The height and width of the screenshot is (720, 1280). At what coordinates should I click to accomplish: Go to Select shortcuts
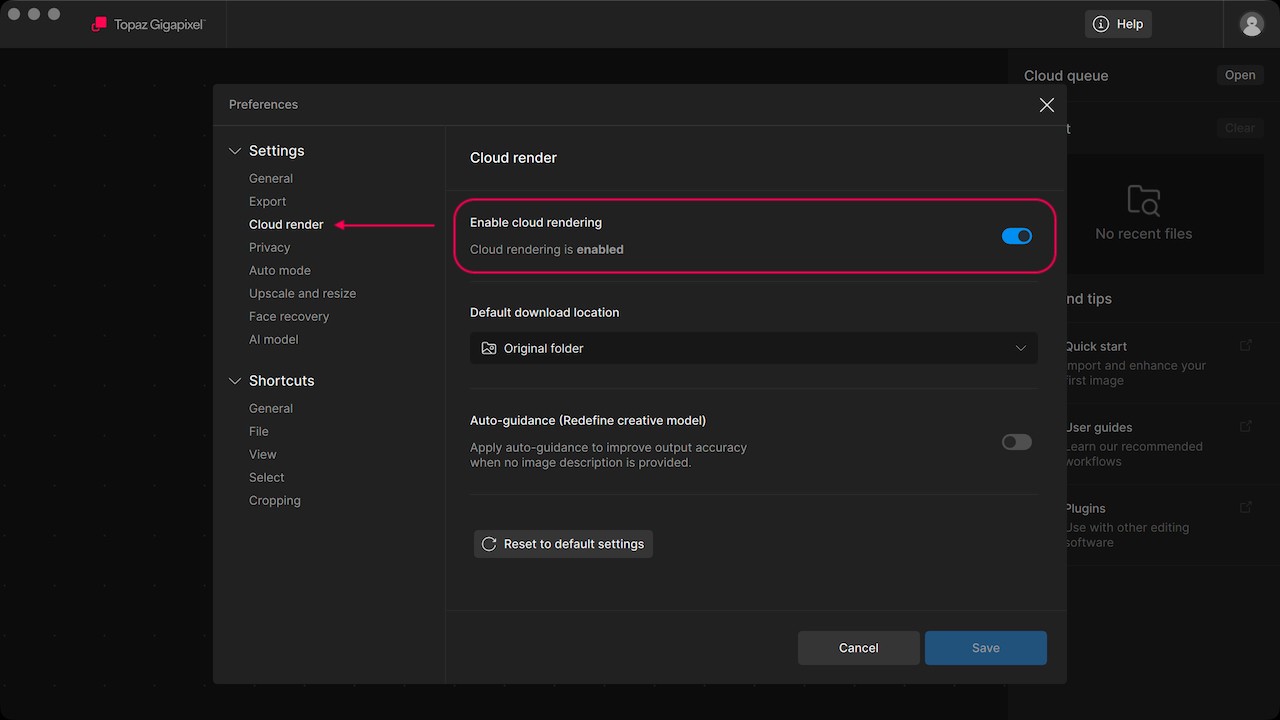267,477
